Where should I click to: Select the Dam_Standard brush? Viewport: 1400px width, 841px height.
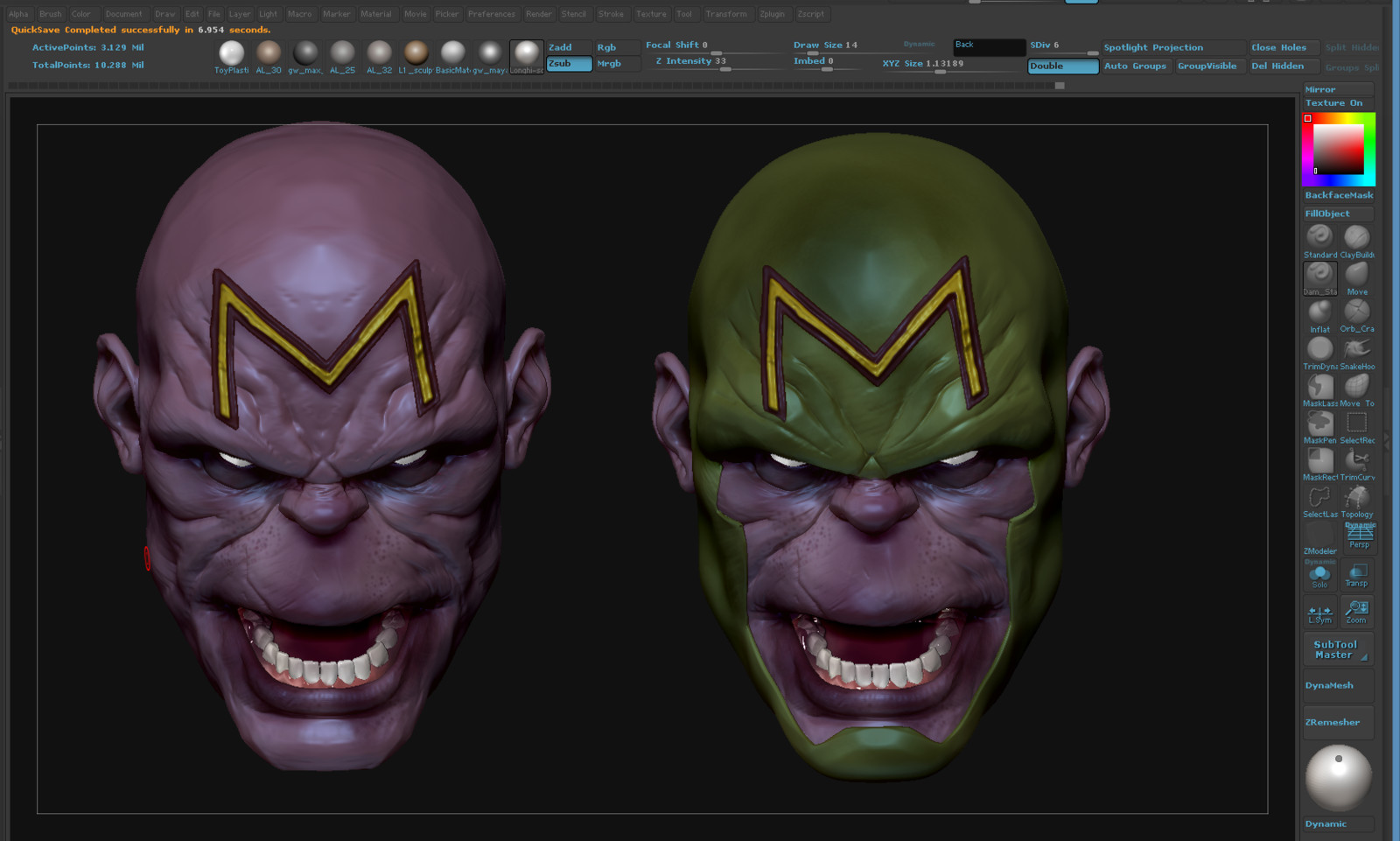pos(1319,278)
